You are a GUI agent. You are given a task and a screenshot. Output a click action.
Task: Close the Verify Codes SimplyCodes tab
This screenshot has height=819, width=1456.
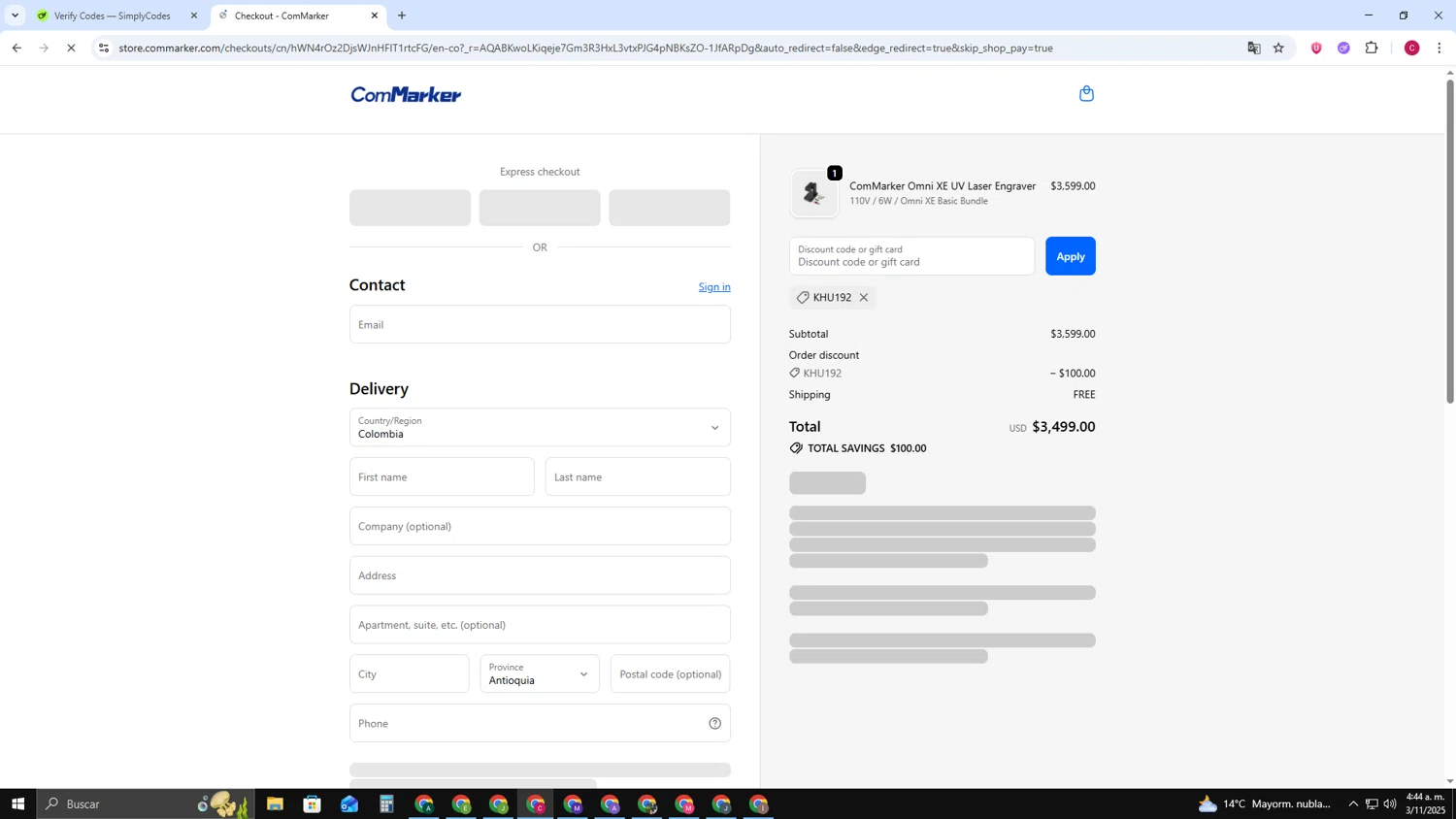click(x=193, y=16)
